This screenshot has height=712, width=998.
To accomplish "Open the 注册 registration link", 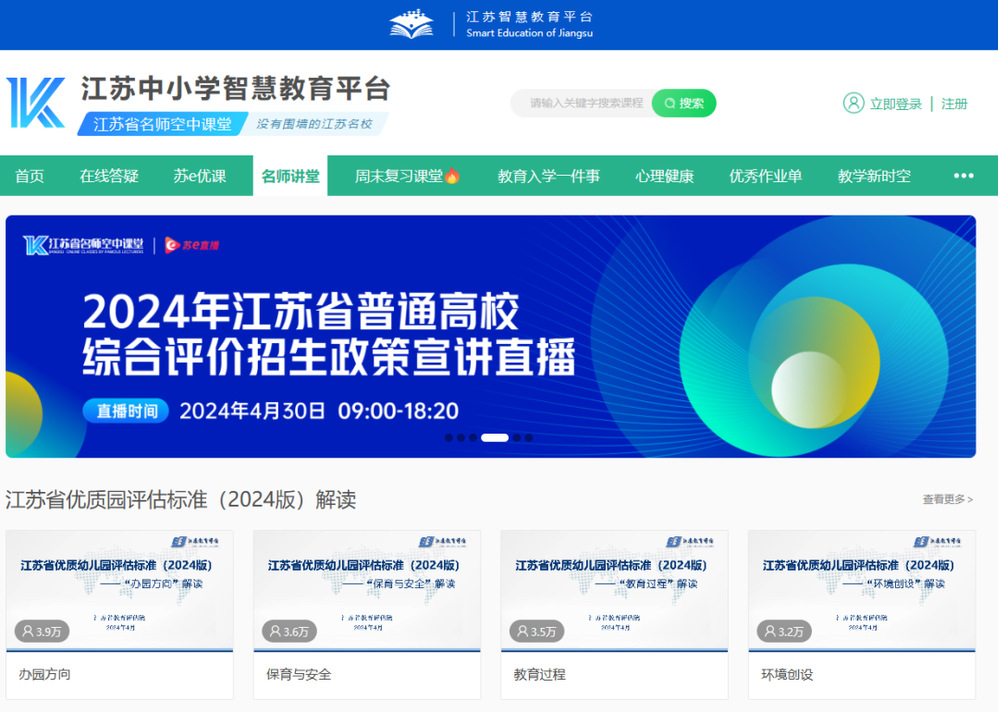I will click(954, 104).
